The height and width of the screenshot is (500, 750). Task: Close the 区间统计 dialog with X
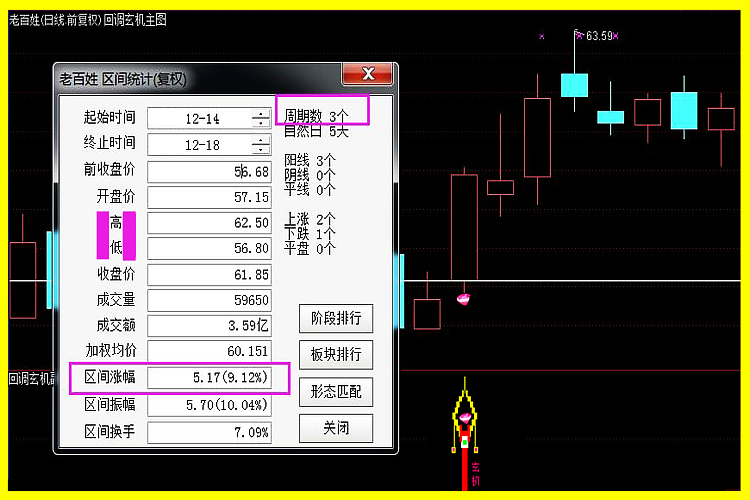[367, 75]
